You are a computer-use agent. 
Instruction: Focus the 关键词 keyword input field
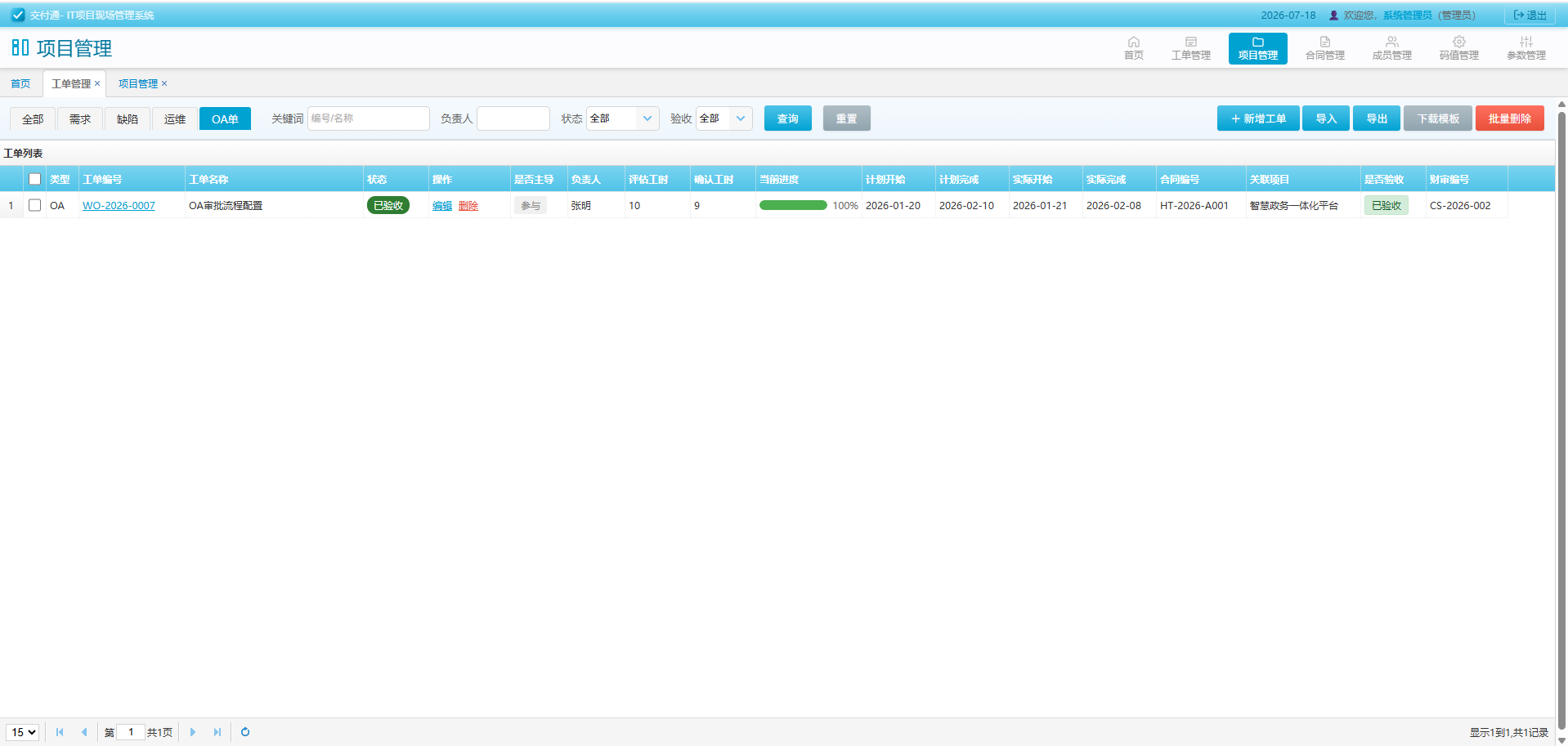[369, 118]
